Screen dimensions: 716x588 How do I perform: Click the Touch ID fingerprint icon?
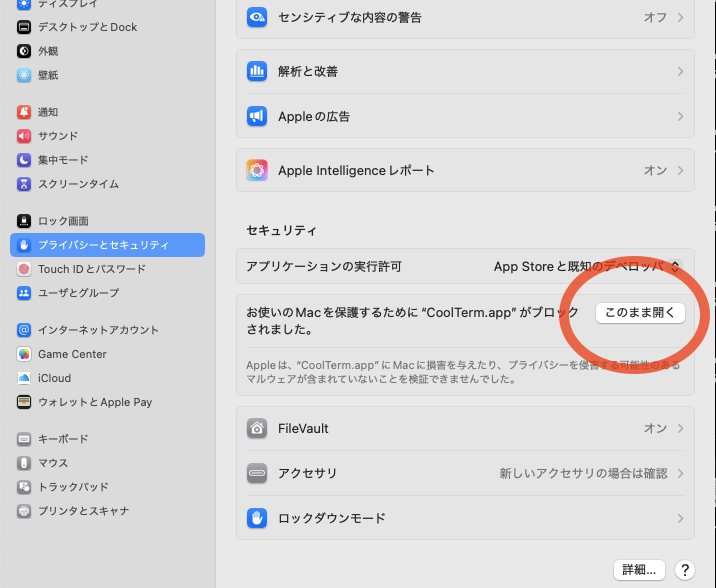click(x=24, y=269)
